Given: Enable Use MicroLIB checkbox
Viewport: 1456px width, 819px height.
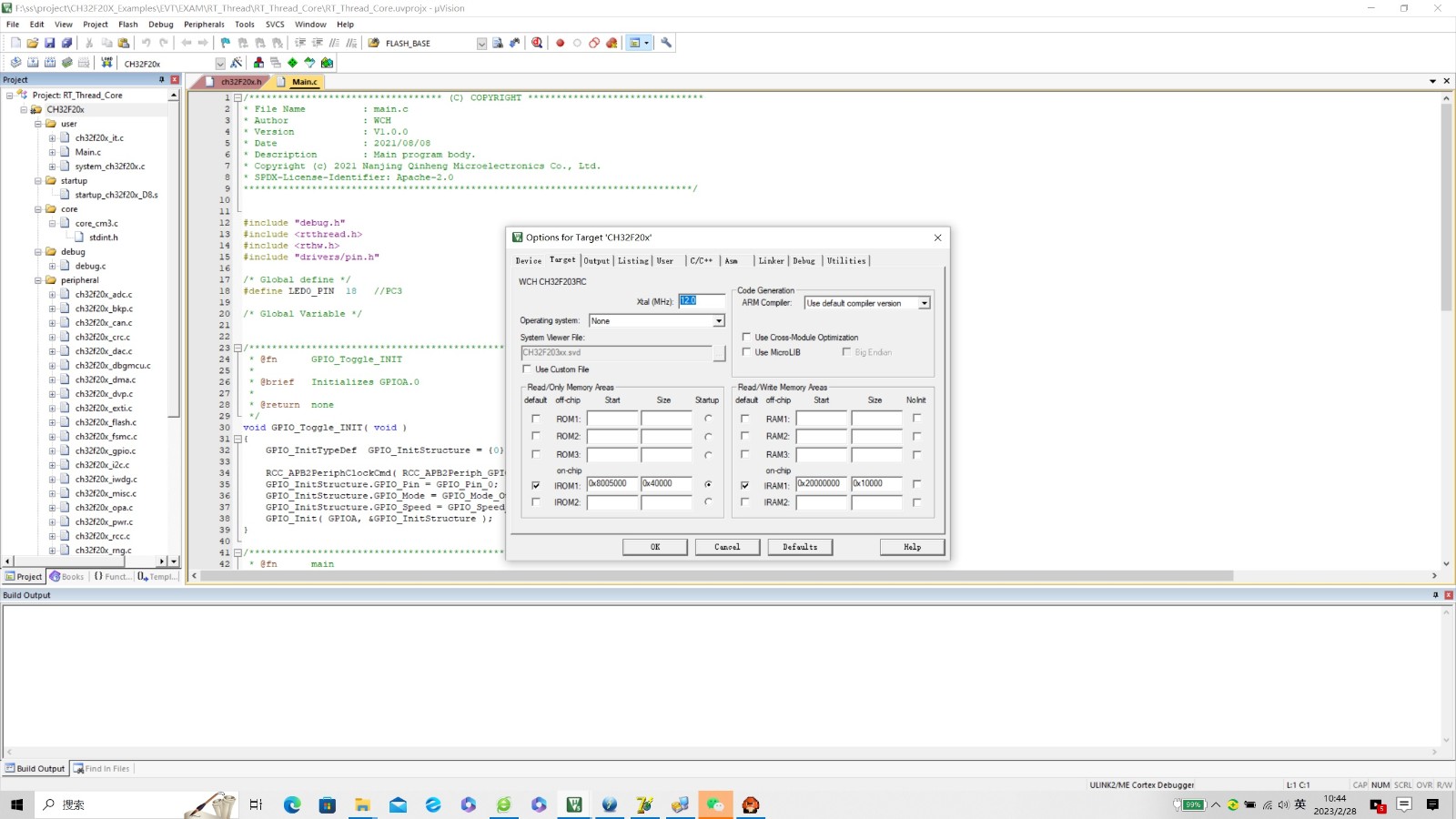Looking at the screenshot, I should [747, 352].
